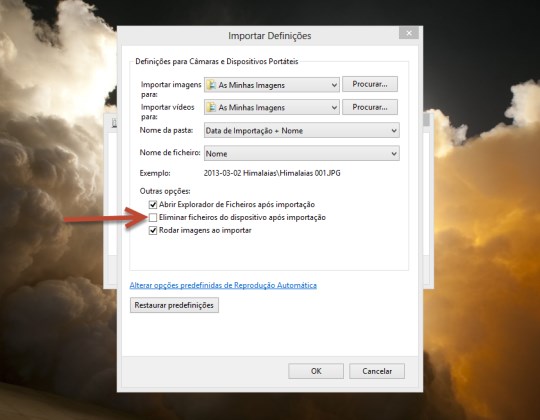Screen dimensions: 540x420
Task: Open 'Importar imagens para' folder dropdown
Action: 272,85
